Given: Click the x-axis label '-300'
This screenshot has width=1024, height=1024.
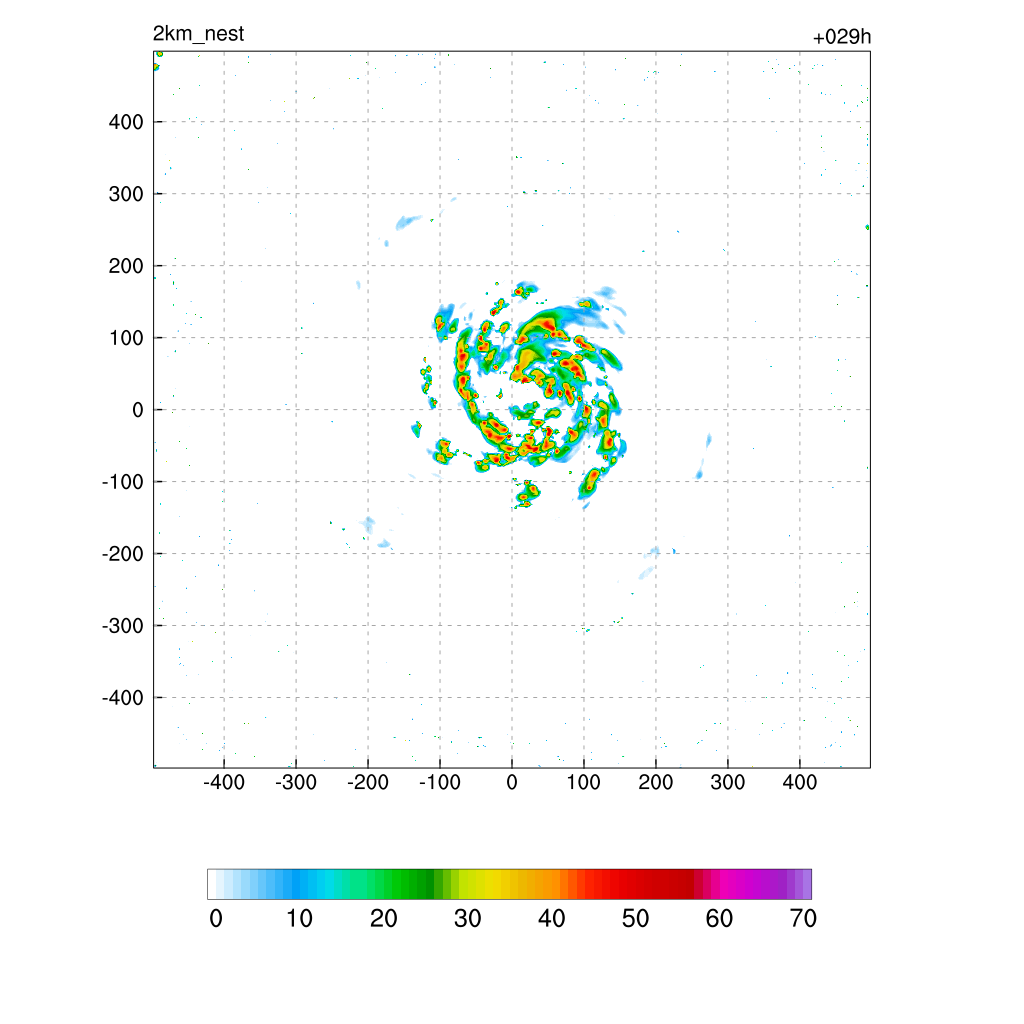Looking at the screenshot, I should pos(296,782).
